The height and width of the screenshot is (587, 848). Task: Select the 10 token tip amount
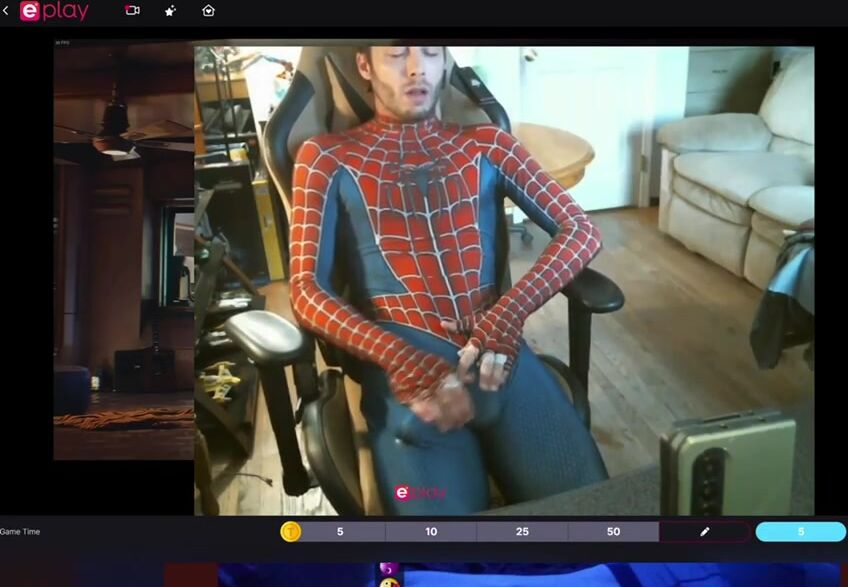click(x=431, y=532)
